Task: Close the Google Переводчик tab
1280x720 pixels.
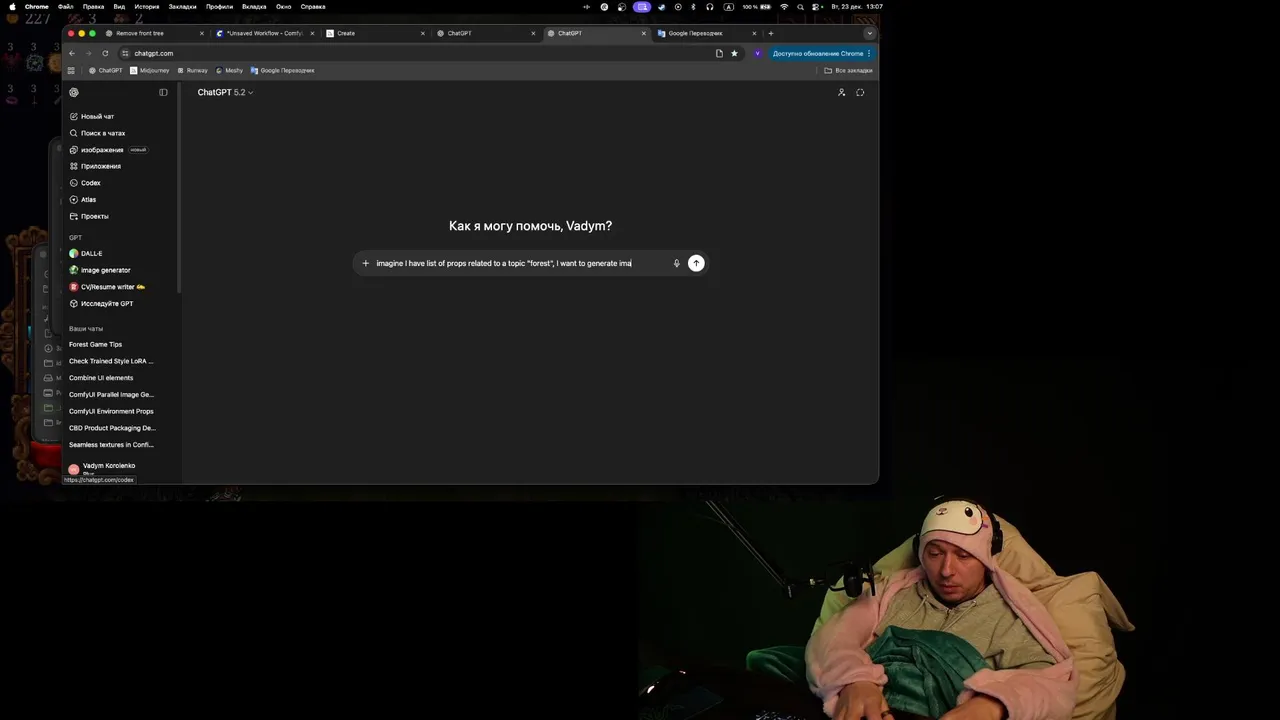Action: point(754,33)
